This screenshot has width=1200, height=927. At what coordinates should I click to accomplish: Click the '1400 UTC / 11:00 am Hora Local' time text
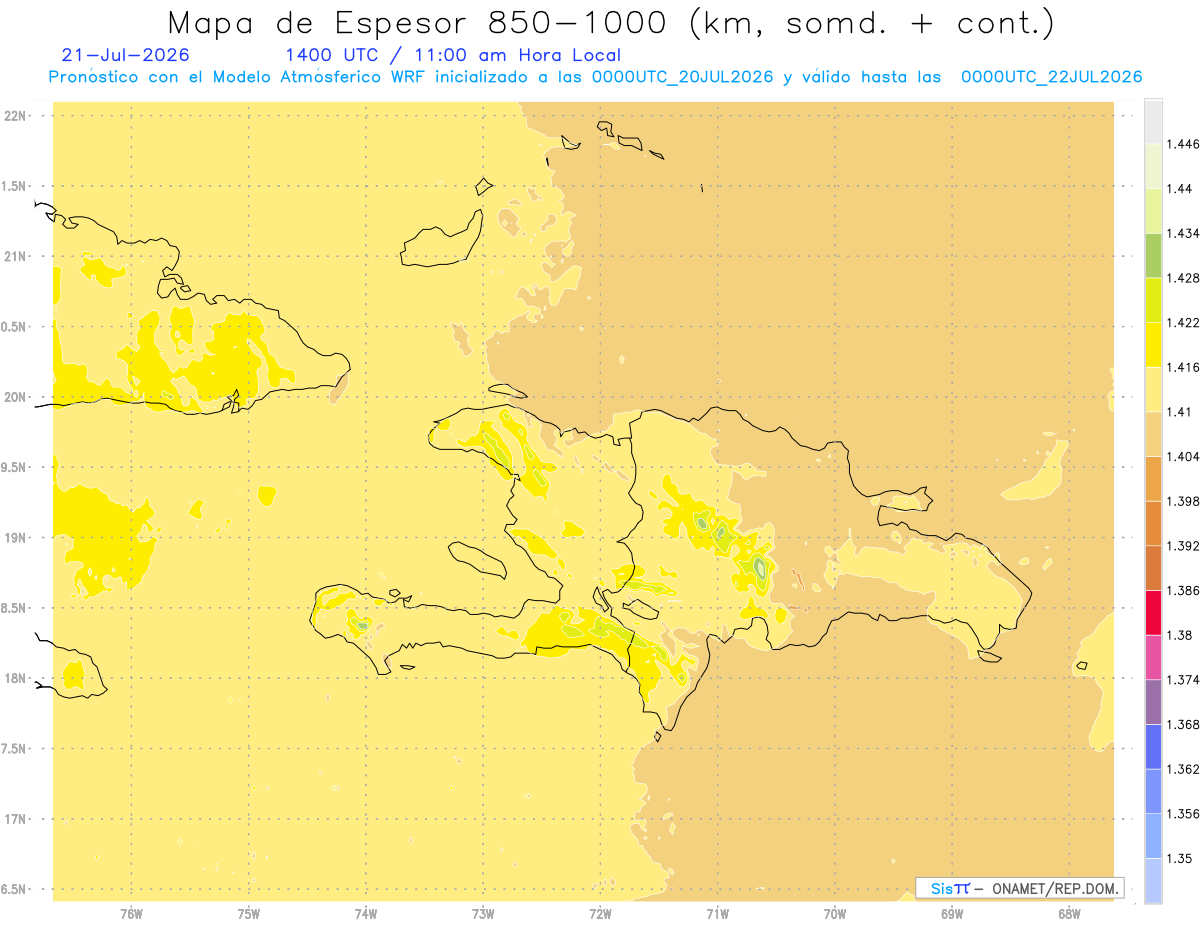[453, 55]
